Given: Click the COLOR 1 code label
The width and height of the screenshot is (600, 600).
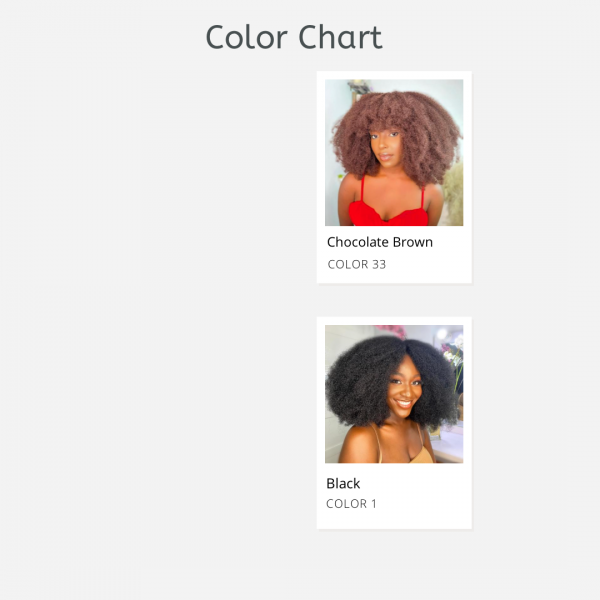Looking at the screenshot, I should coord(351,504).
